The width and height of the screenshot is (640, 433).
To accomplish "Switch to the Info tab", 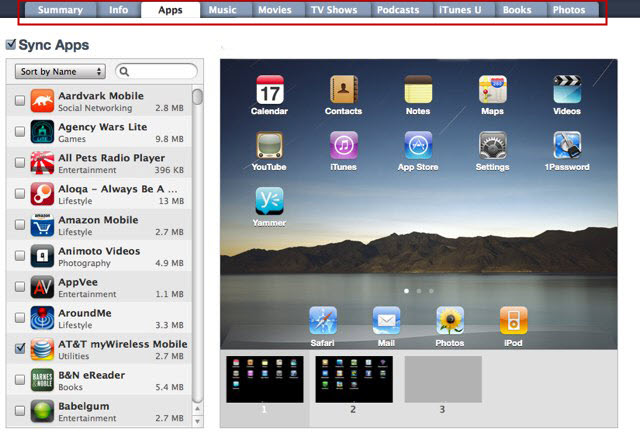I will coord(118,10).
